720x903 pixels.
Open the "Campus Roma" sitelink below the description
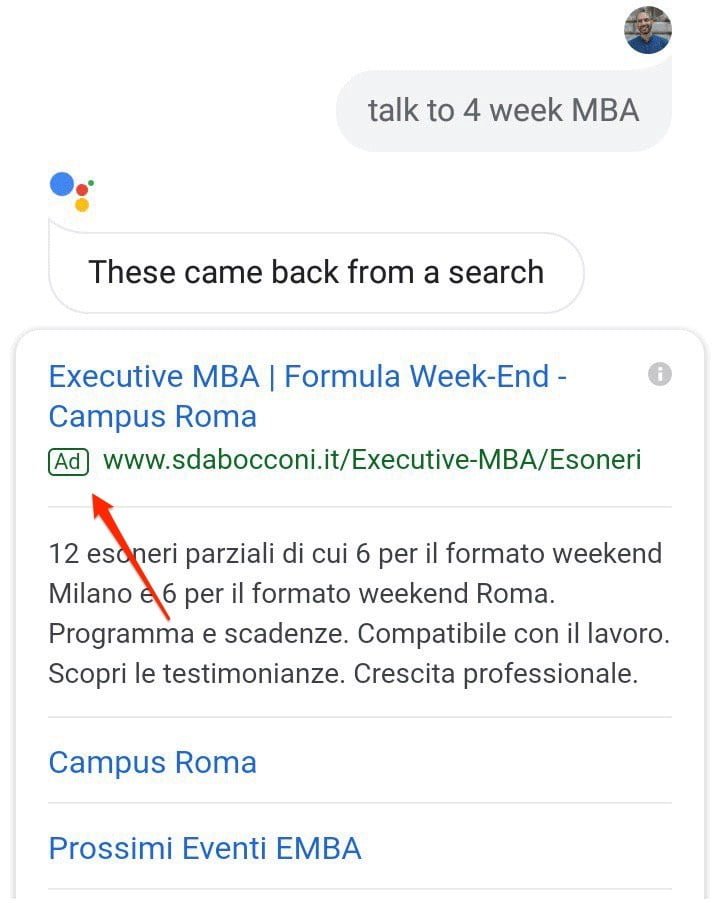click(153, 762)
